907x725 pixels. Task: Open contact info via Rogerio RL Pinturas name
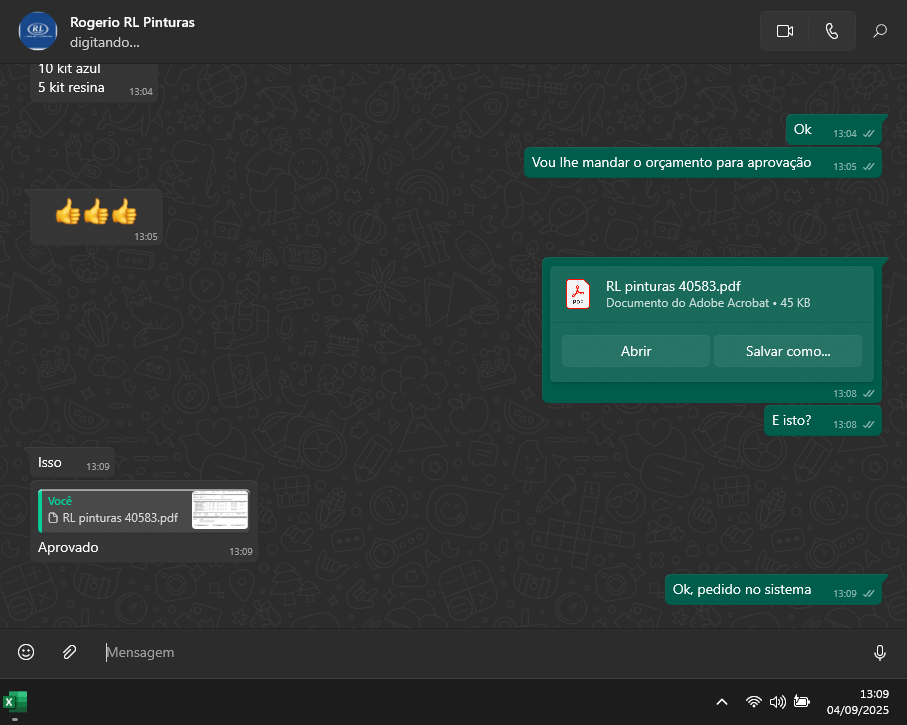pos(132,22)
